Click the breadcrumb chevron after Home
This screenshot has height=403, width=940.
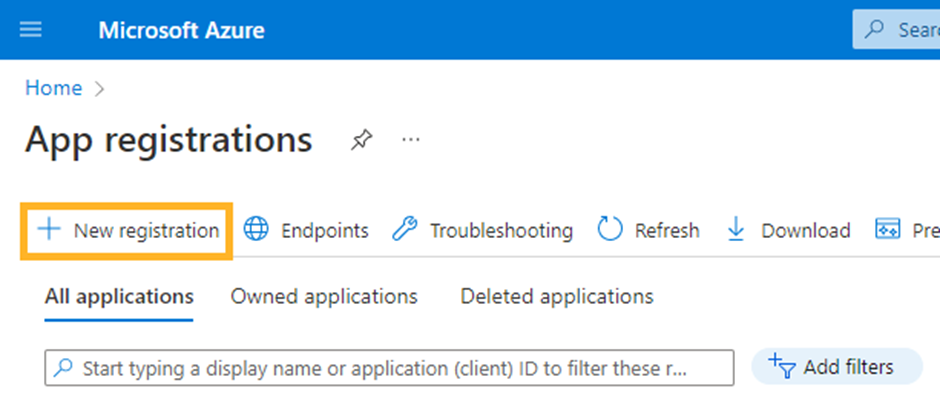pyautogui.click(x=99, y=89)
